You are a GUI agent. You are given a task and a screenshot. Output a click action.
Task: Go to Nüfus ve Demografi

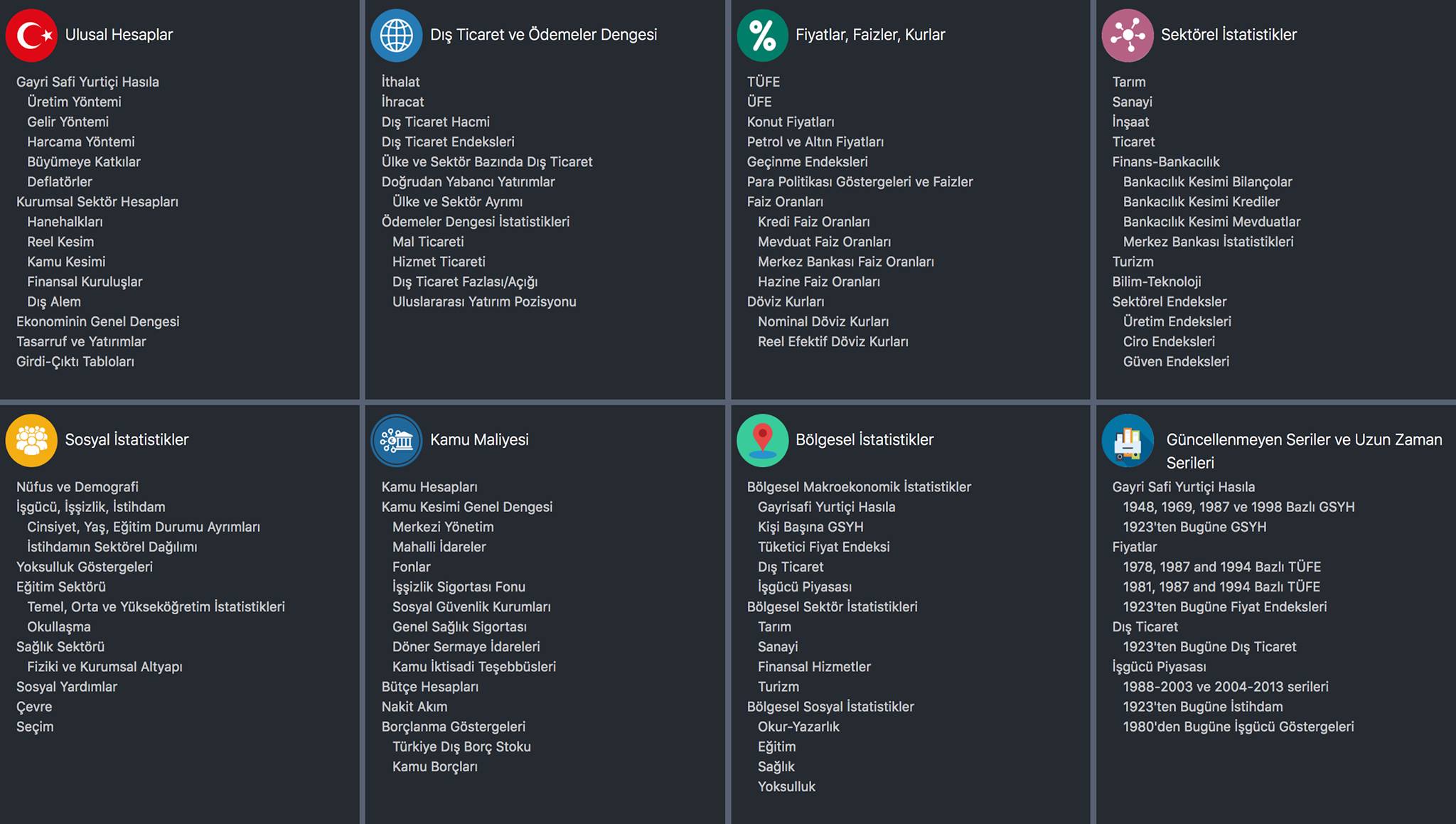(77, 487)
